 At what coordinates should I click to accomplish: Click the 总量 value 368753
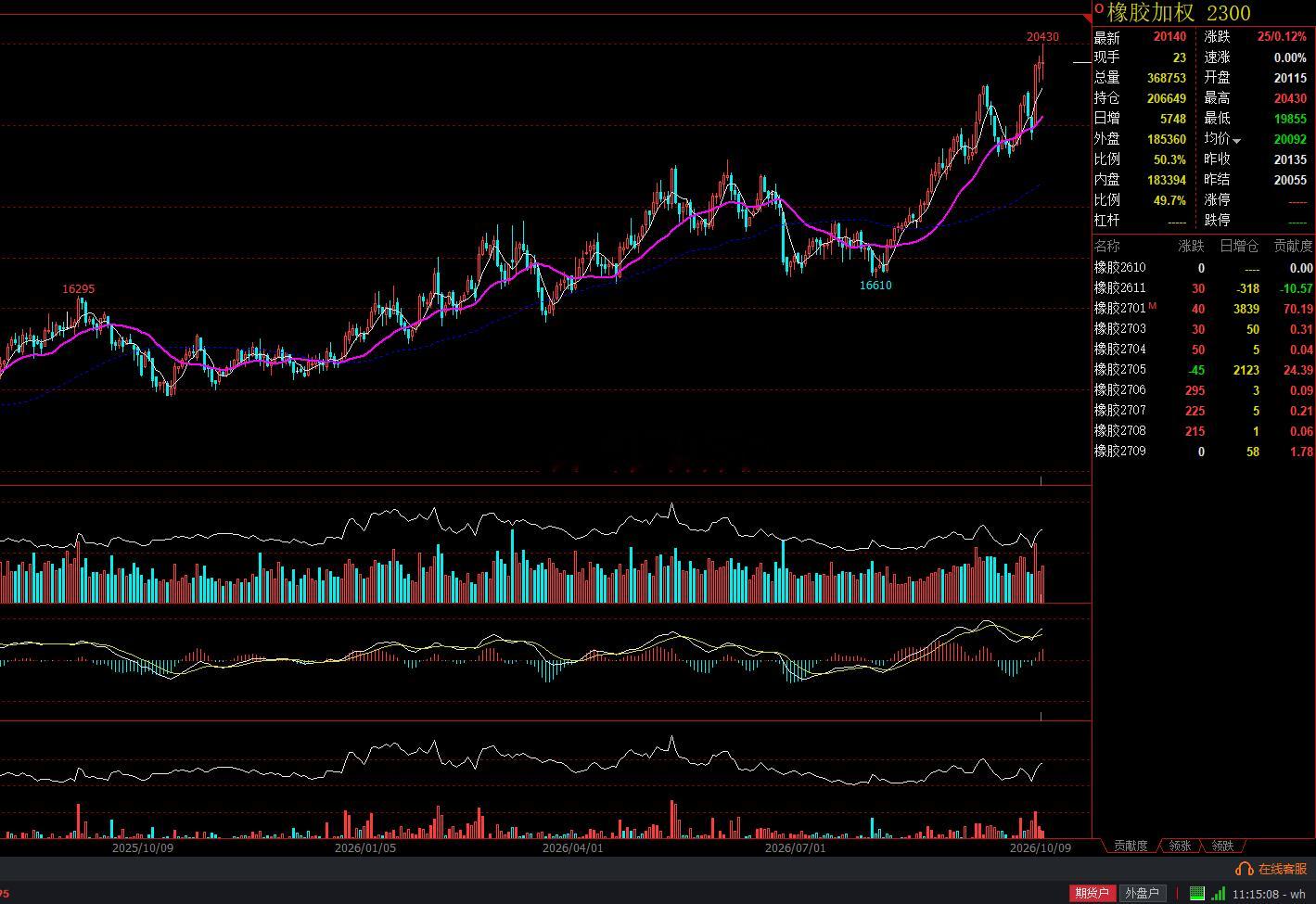1167,78
